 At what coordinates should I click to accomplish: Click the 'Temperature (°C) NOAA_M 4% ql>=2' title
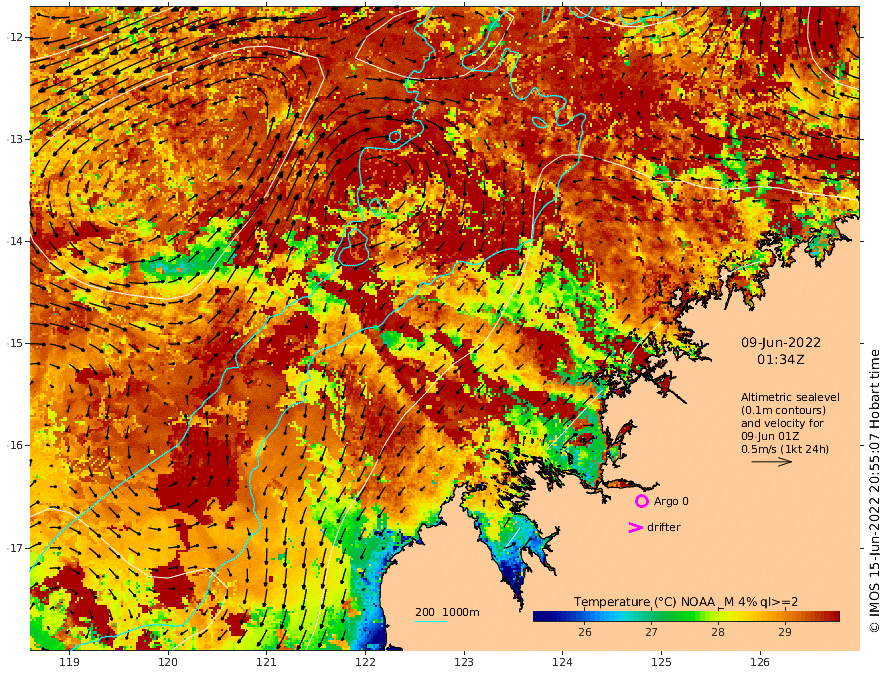click(x=686, y=602)
